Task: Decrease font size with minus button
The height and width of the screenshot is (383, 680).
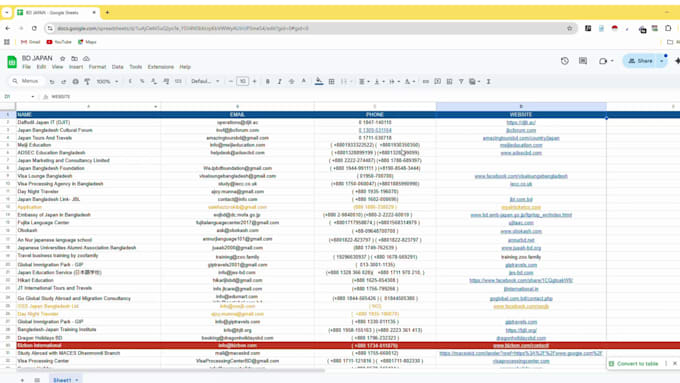Action: [231, 82]
